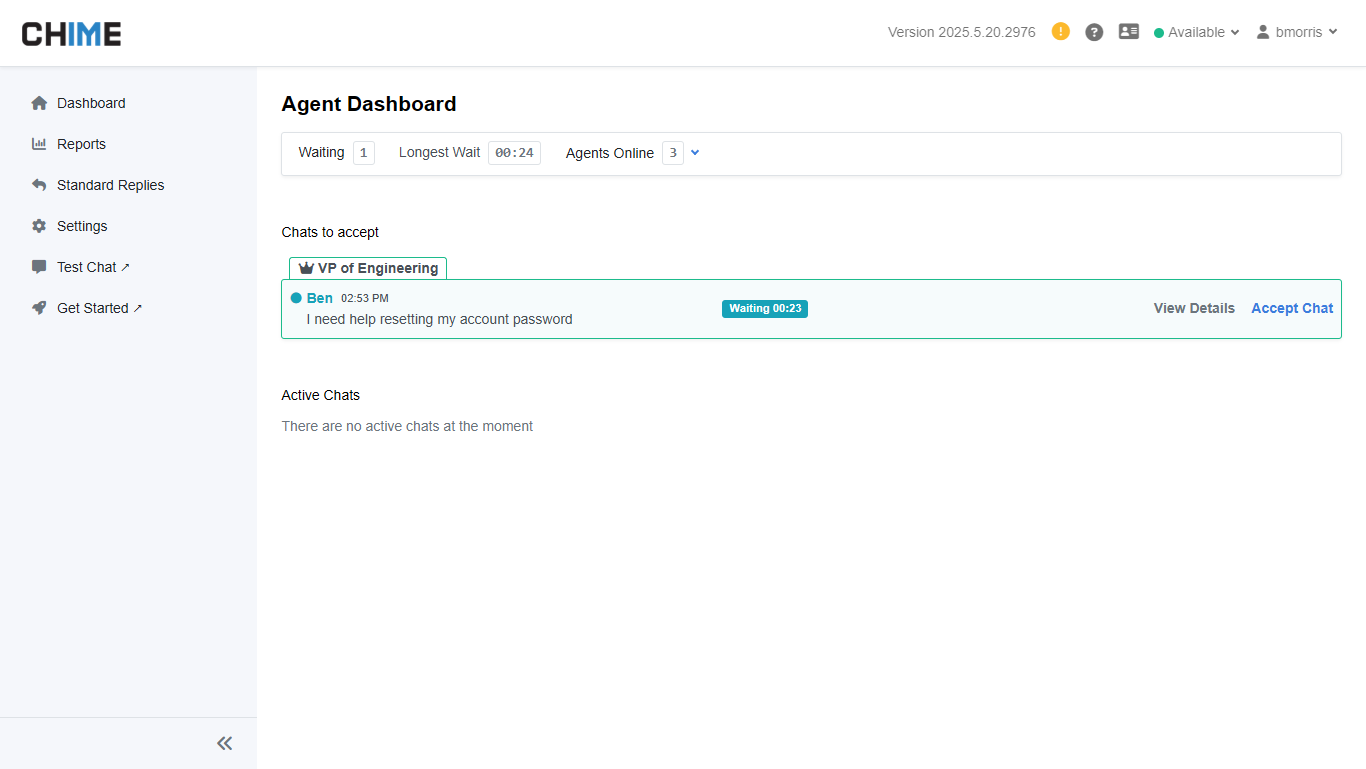Open Settings from the sidebar
Screen dimensions: 1366x769
coord(82,226)
